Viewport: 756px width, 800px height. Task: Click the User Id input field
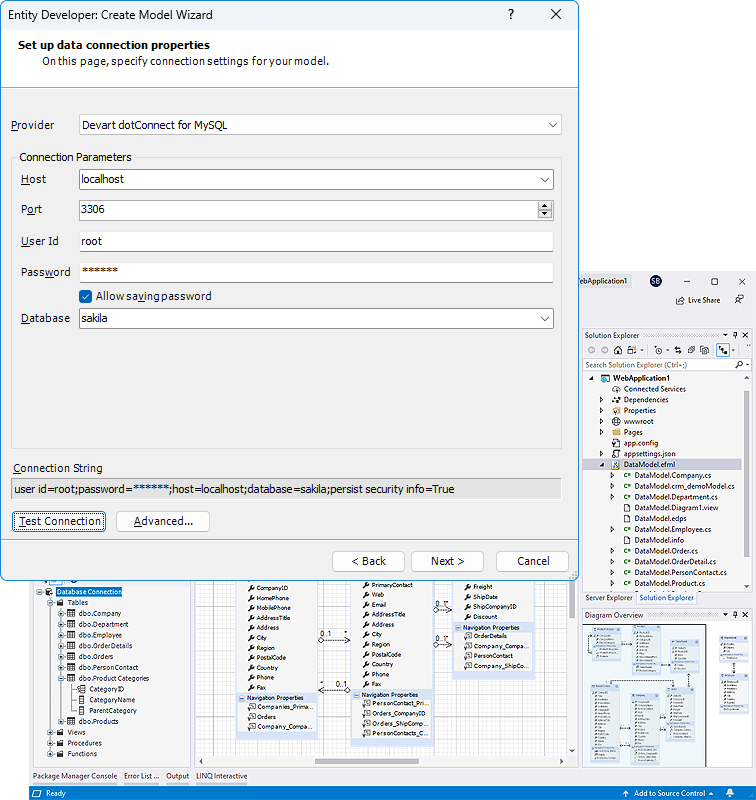316,241
